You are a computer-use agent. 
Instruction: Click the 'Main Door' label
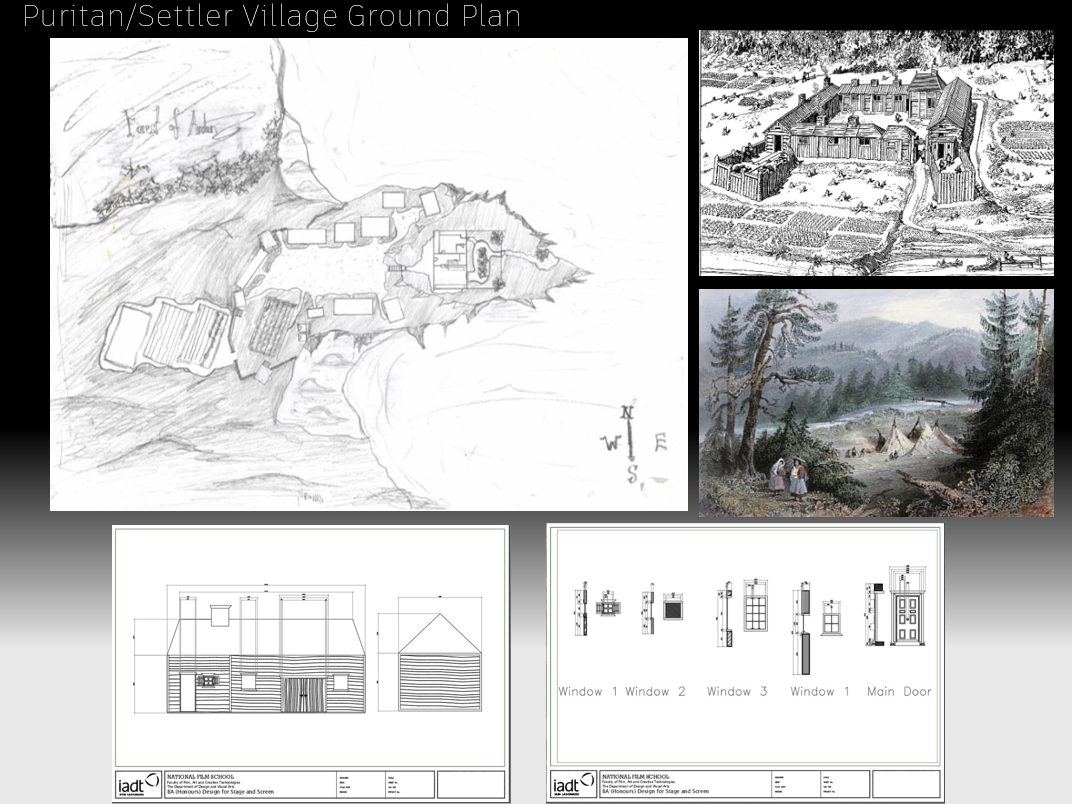[899, 691]
